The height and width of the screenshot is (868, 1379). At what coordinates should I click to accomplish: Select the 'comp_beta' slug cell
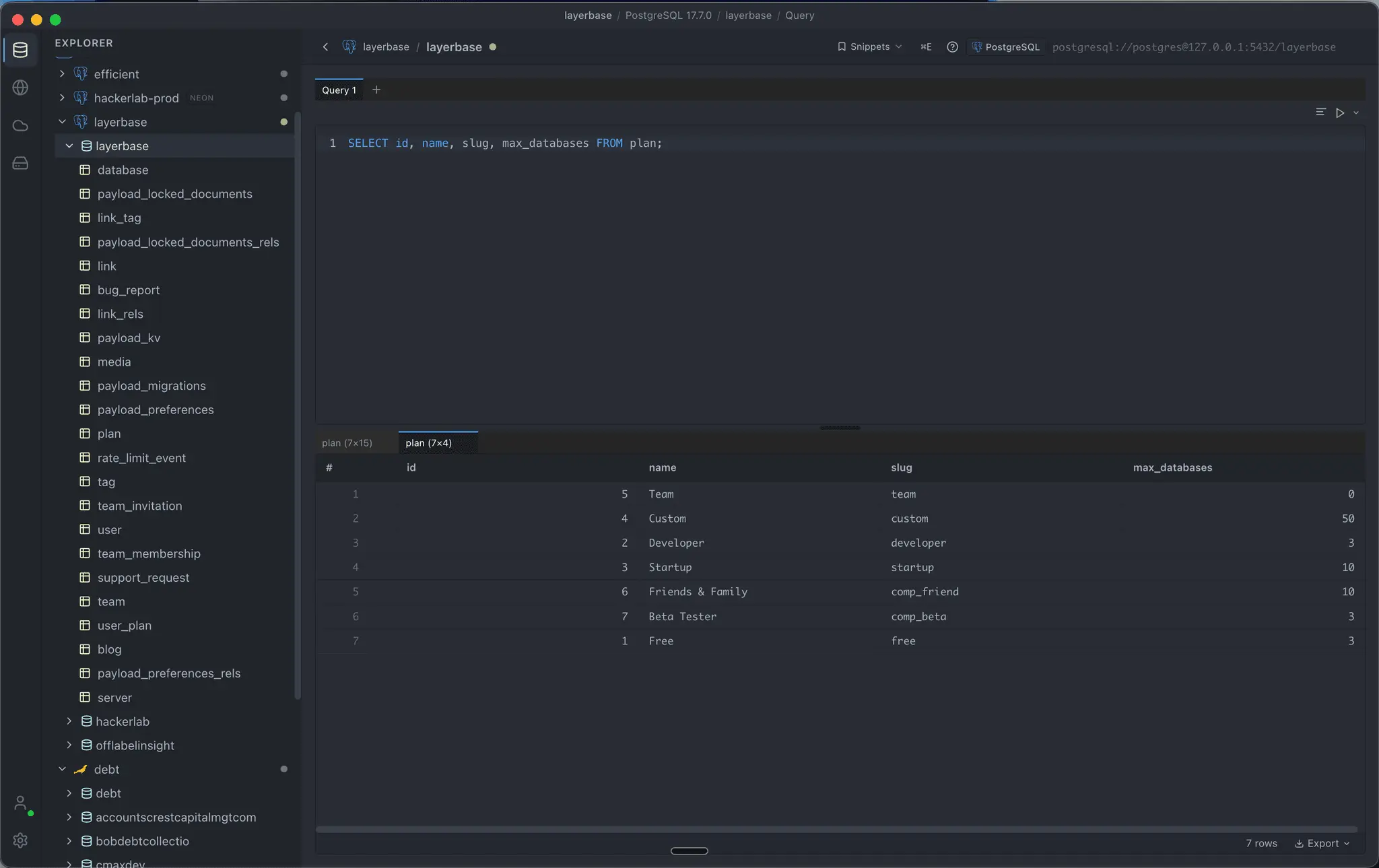click(x=918, y=616)
